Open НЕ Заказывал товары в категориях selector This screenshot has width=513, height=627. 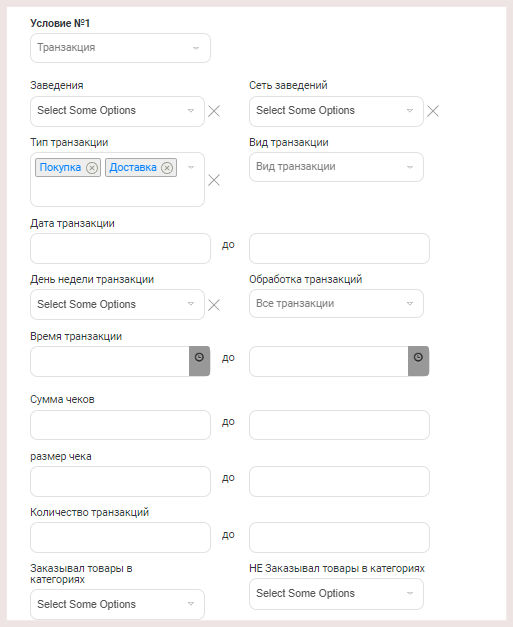coord(336,594)
